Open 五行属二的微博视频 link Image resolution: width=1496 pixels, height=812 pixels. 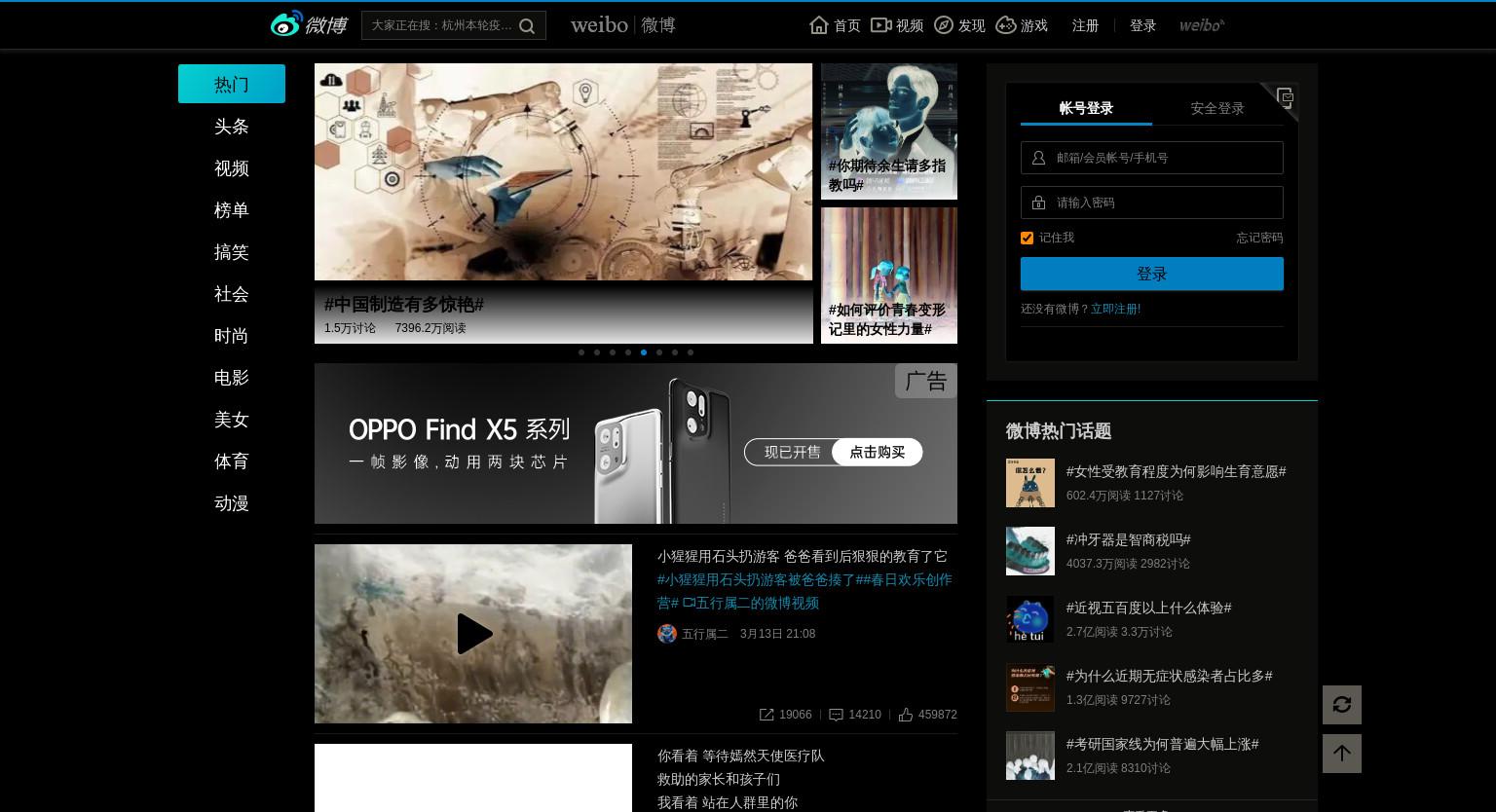click(751, 603)
